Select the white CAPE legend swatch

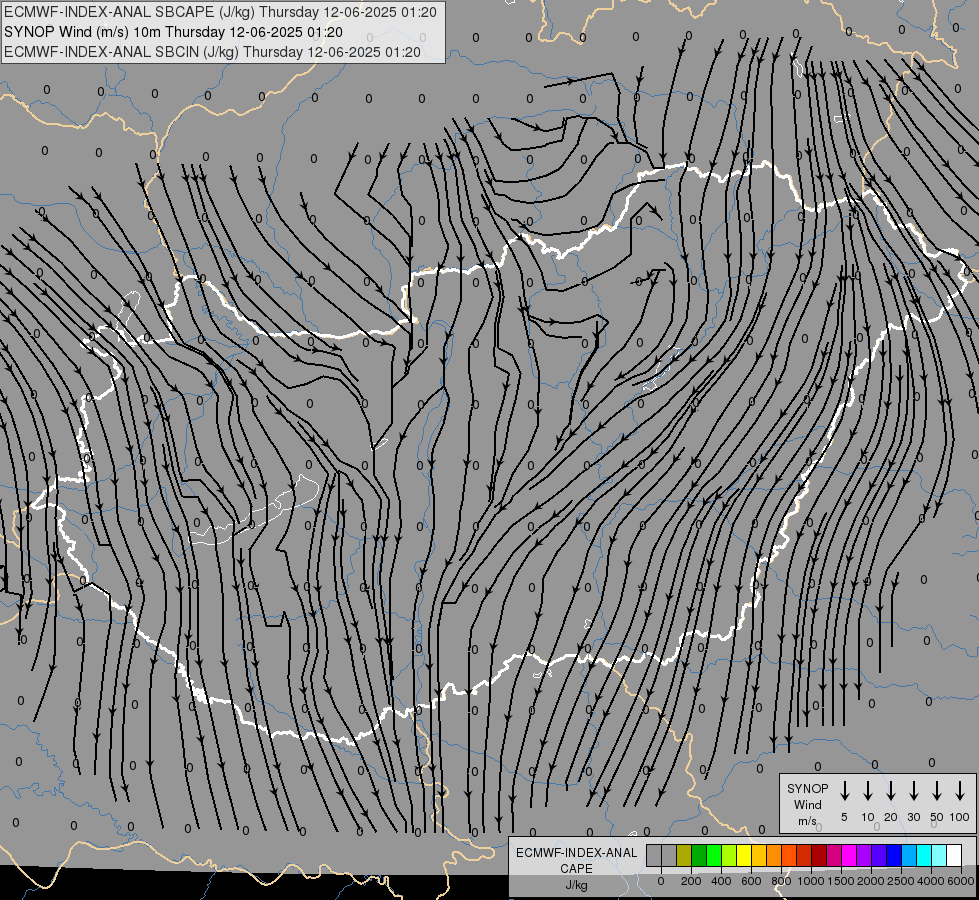point(954,855)
